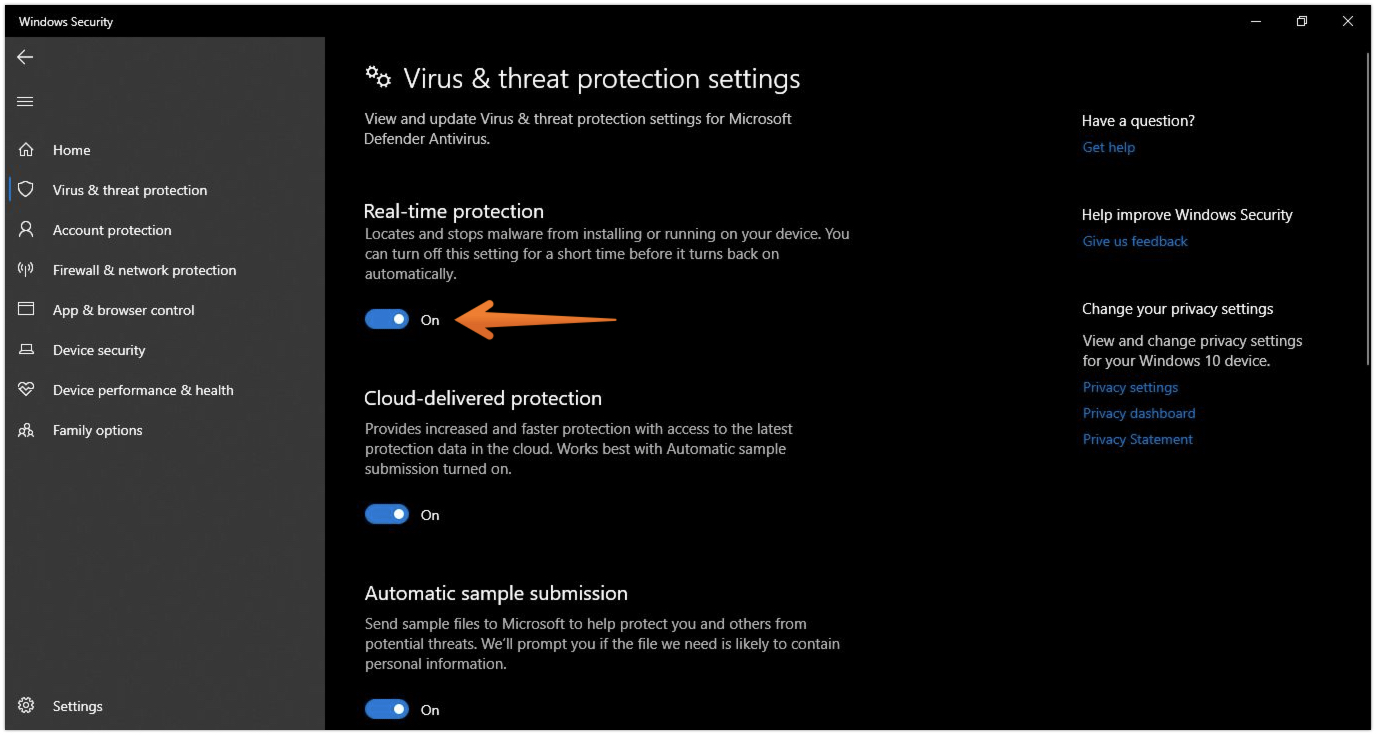The width and height of the screenshot is (1383, 735).
Task: Click the Device performance & health heart icon
Action: [26, 389]
